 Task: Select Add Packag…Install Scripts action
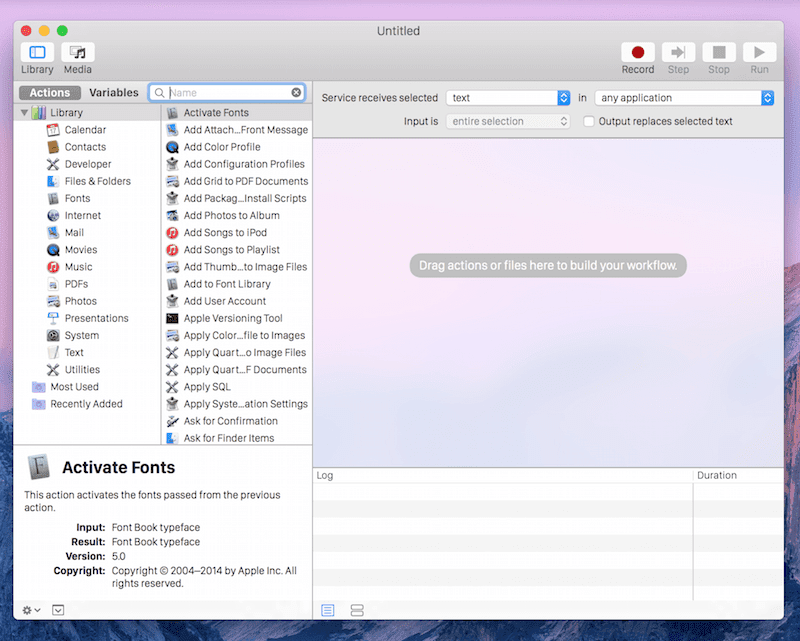(x=237, y=198)
